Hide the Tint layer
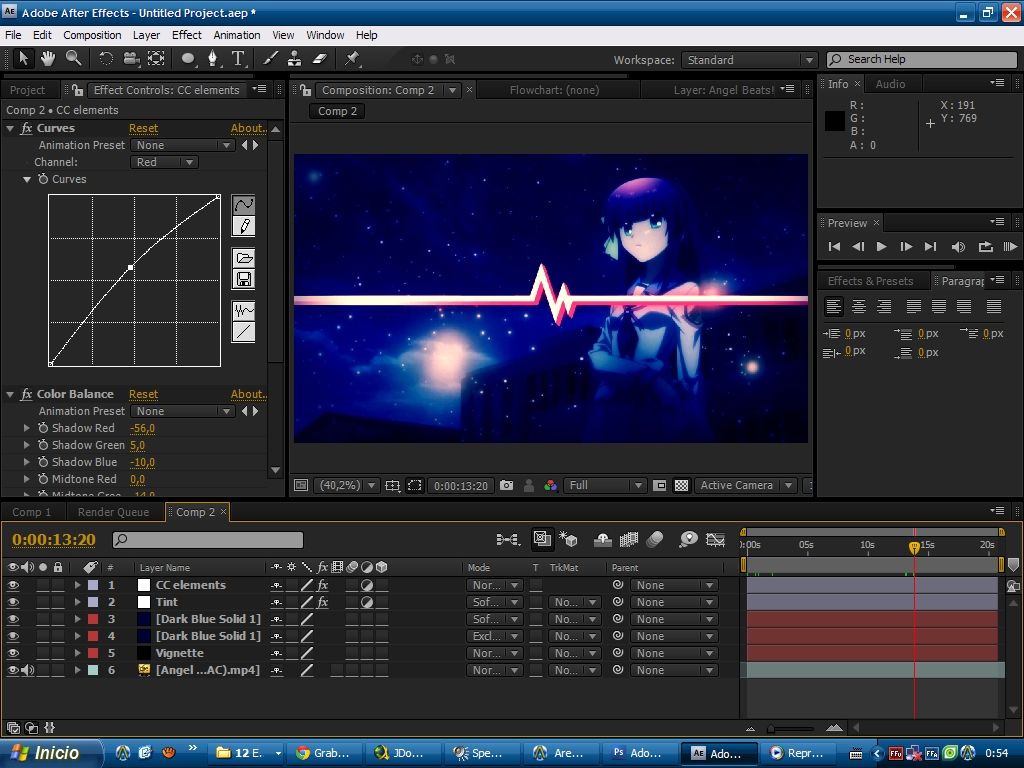Screen dimensions: 1024x768 [x=12, y=602]
